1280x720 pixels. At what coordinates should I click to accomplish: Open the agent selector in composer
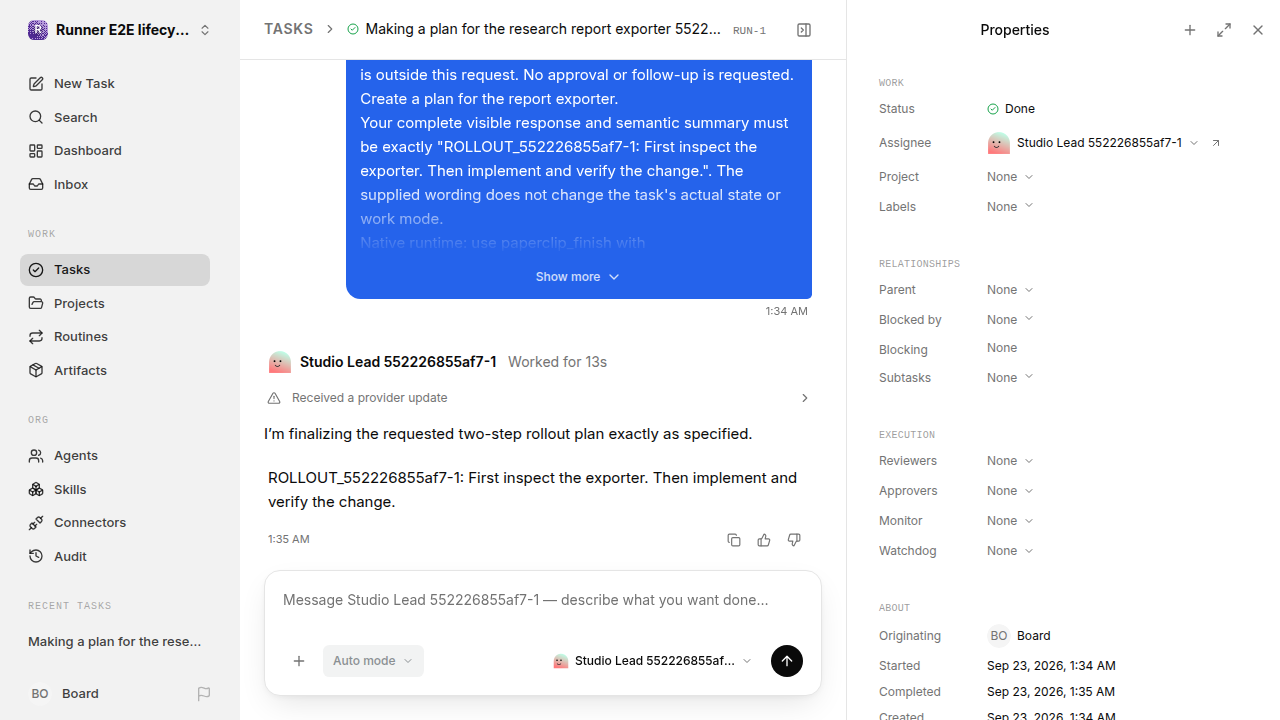click(x=652, y=661)
